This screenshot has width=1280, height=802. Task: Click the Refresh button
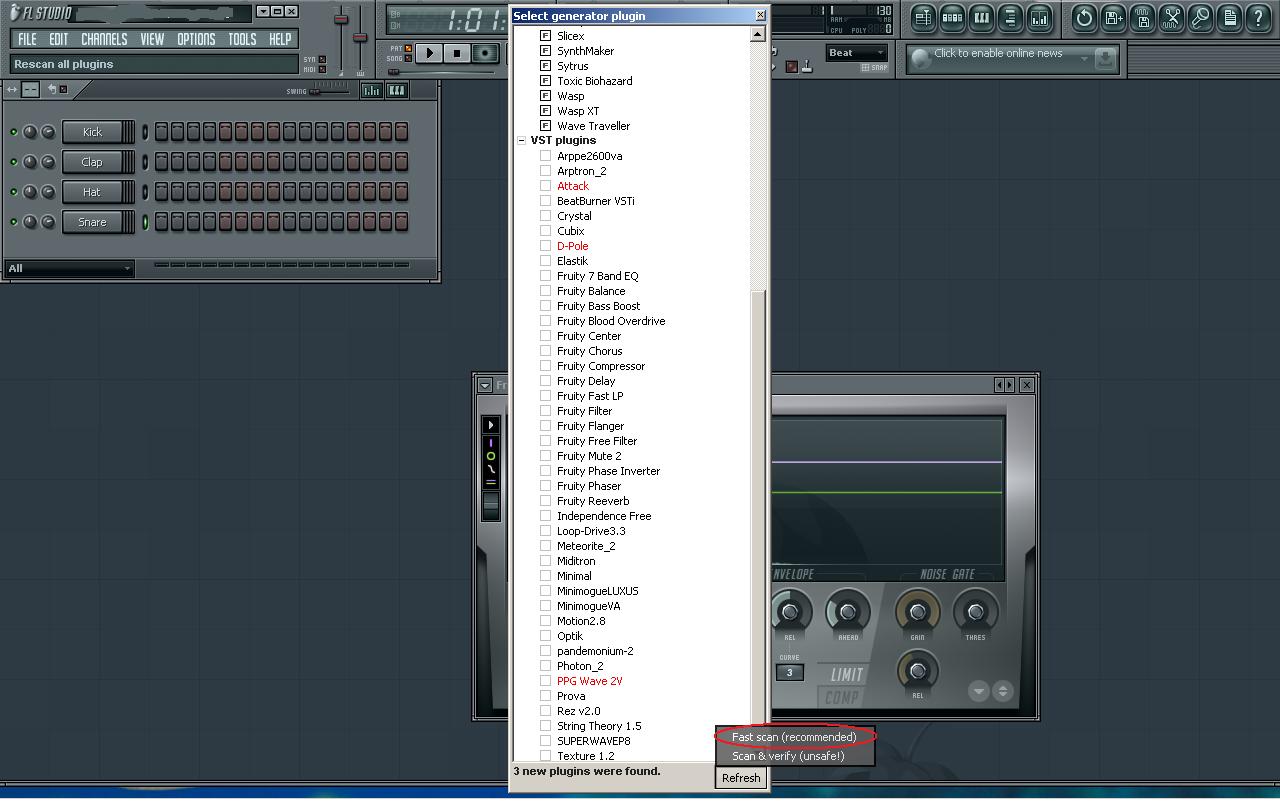(x=741, y=778)
